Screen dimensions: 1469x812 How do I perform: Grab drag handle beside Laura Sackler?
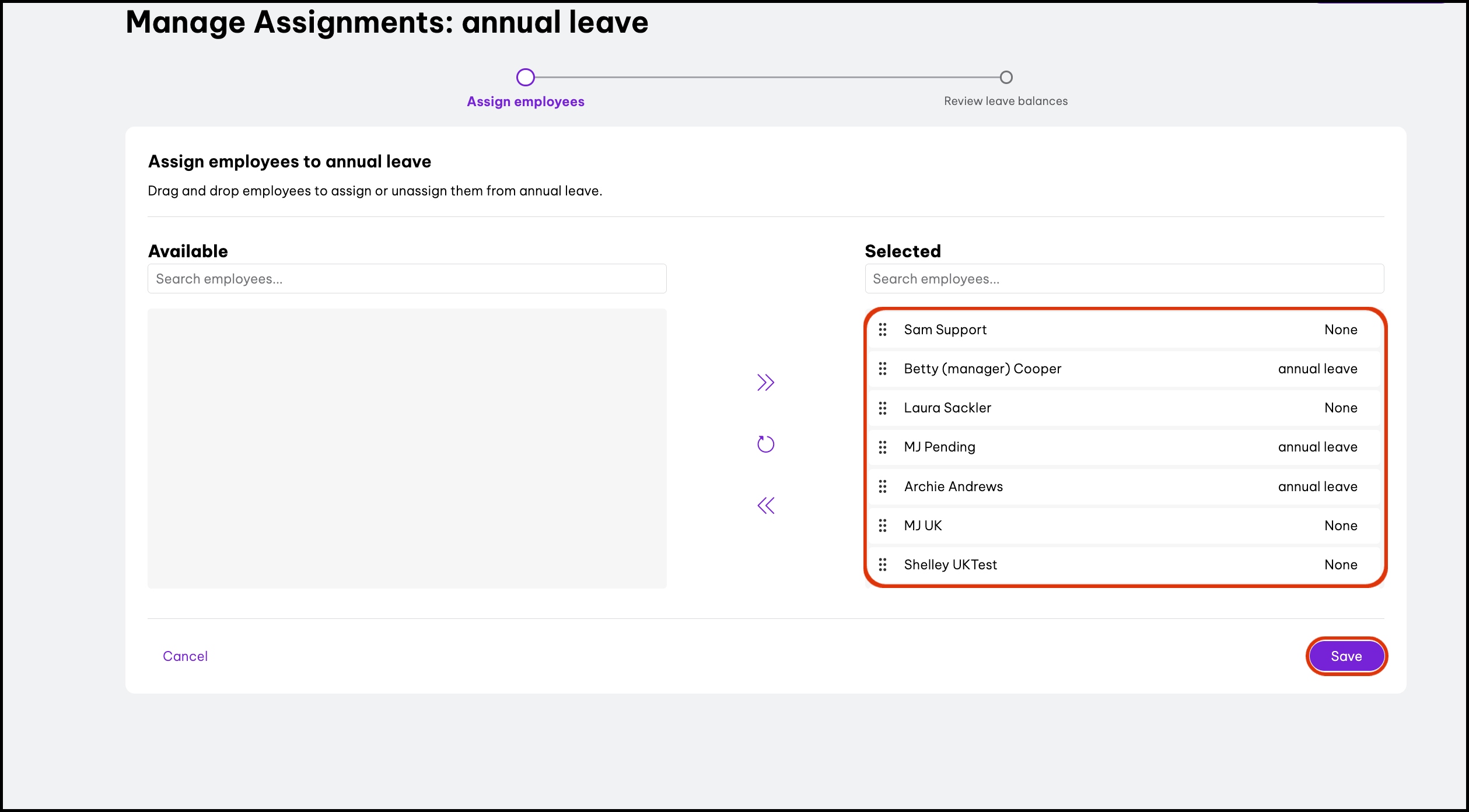click(883, 408)
